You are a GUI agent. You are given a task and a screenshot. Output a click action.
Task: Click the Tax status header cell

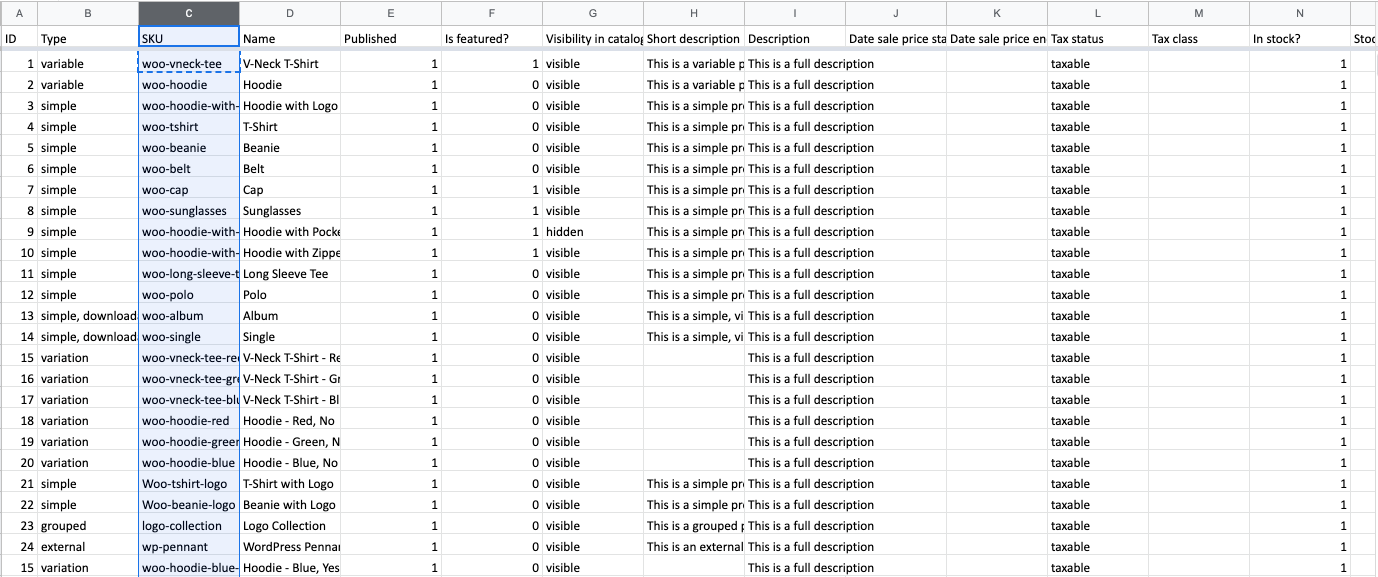click(x=1098, y=38)
